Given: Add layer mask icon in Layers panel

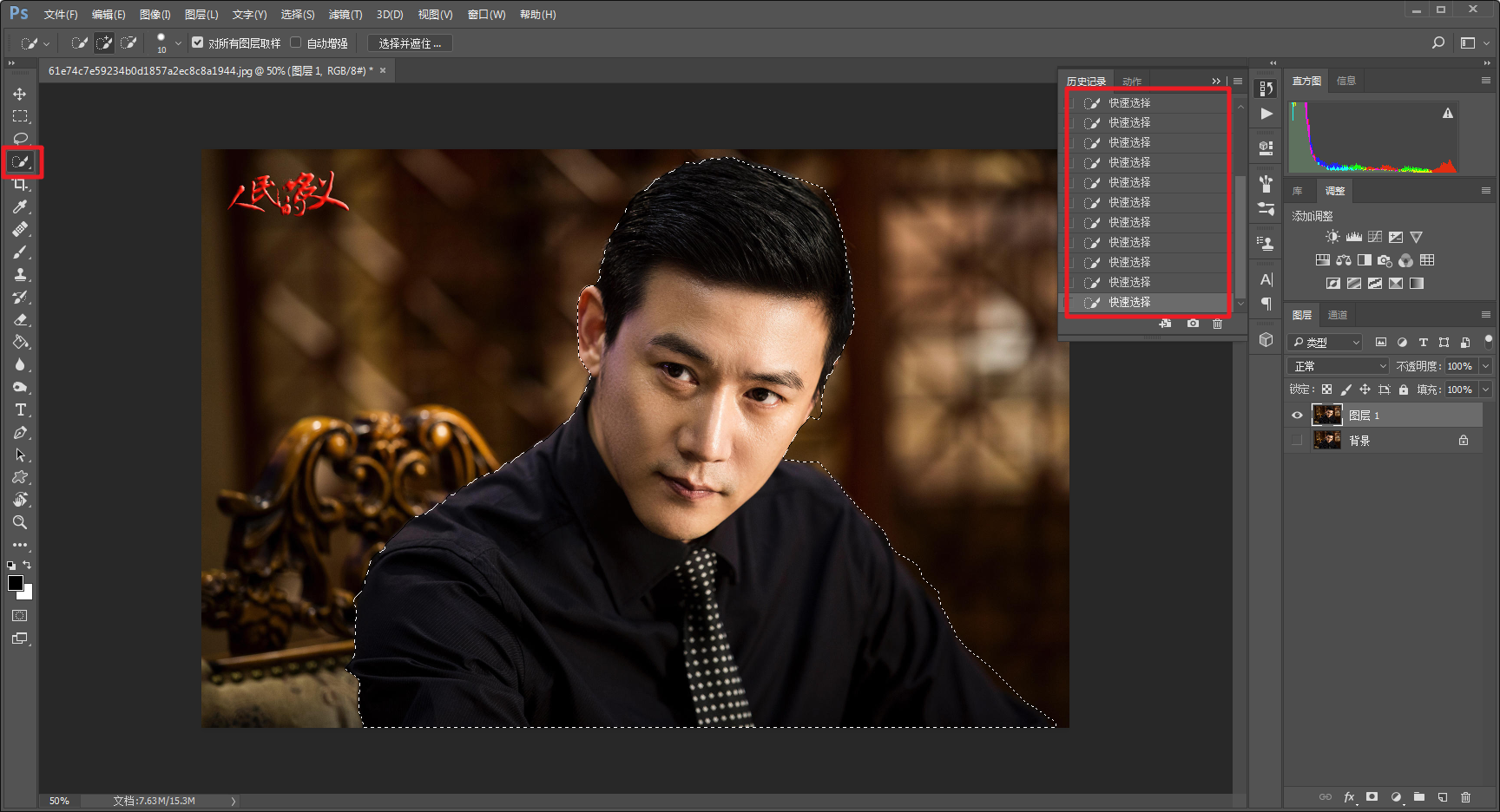Looking at the screenshot, I should [1372, 797].
